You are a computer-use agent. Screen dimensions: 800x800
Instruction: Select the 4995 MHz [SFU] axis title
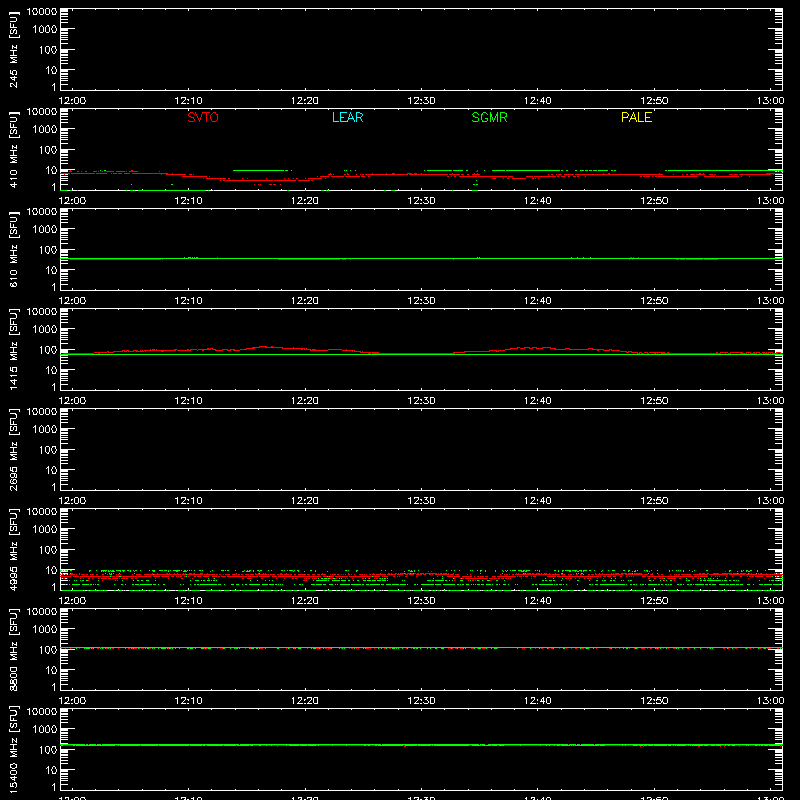point(13,549)
